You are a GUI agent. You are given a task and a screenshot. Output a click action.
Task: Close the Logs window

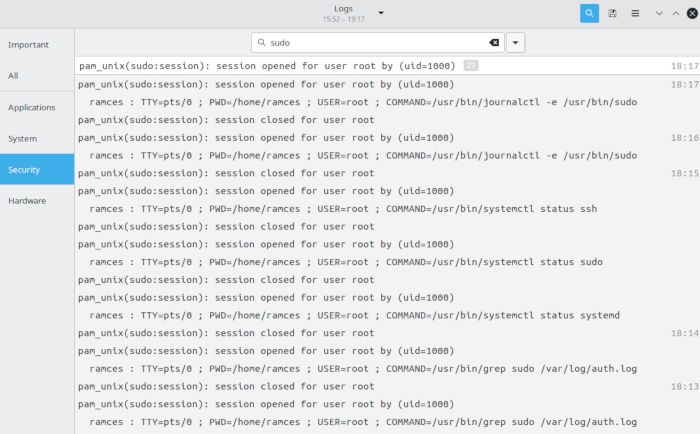point(692,13)
